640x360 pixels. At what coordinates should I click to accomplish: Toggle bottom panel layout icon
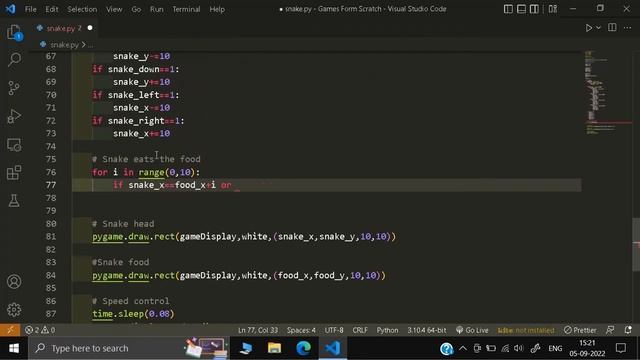pos(521,9)
